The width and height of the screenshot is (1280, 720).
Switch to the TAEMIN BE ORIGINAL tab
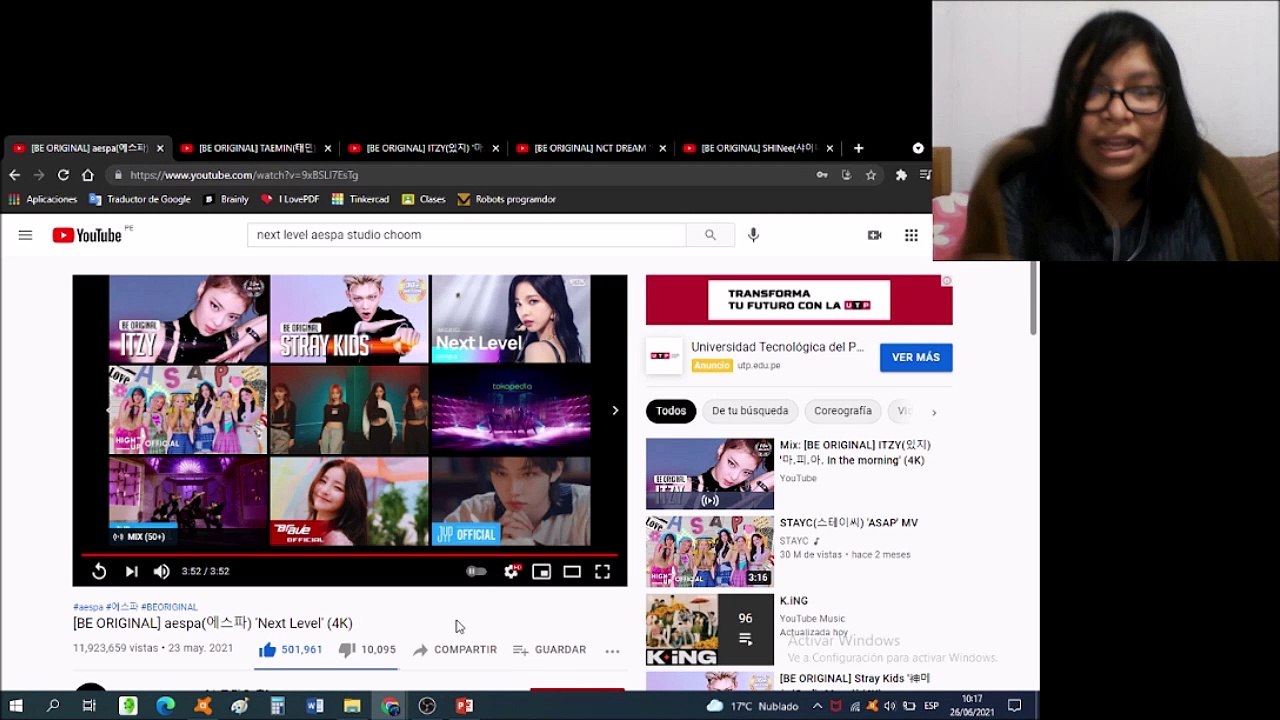(255, 148)
